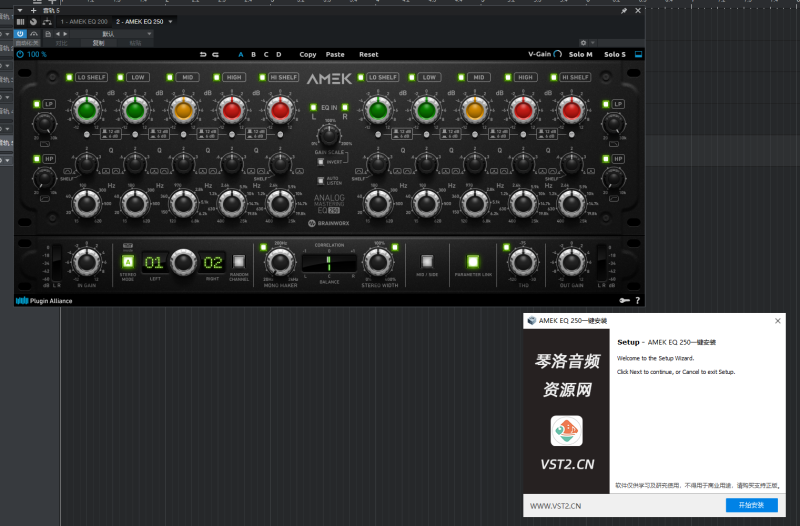
Task: Click the OUT GAIN knob
Action: click(x=571, y=262)
